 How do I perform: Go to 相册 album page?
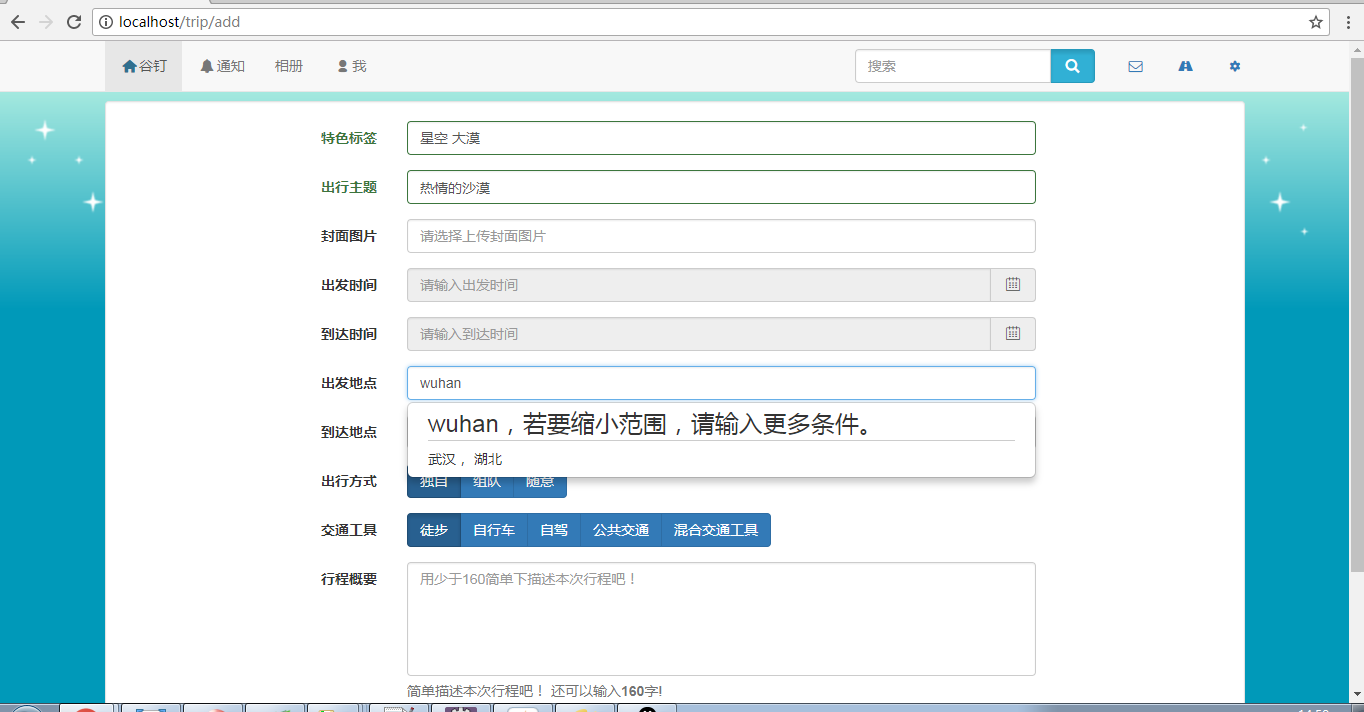(x=289, y=67)
